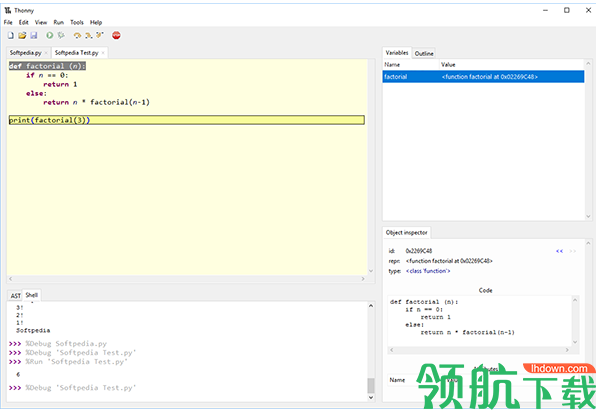Switch to the Variables tab
Viewport: 596px width, 416px height.
[397, 52]
